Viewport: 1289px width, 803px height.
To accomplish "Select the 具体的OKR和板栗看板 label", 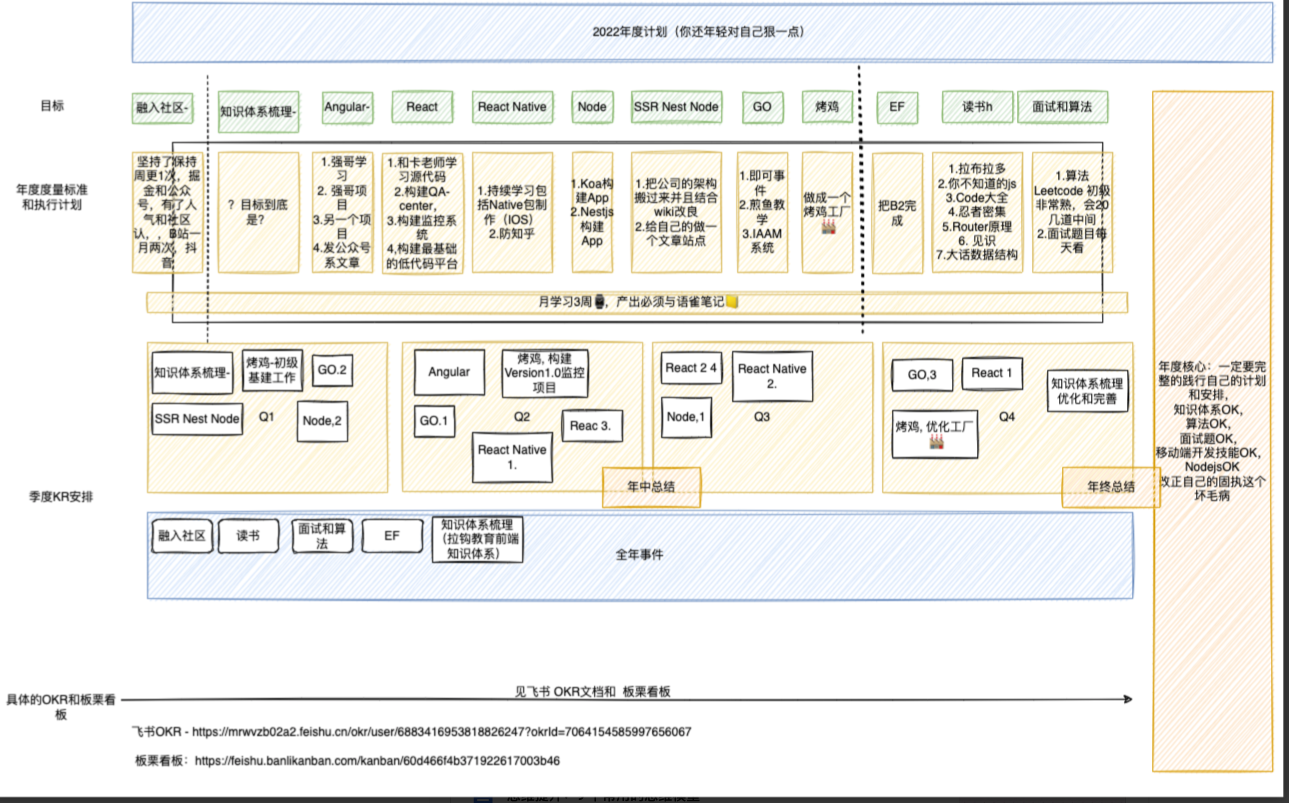I will pyautogui.click(x=61, y=706).
